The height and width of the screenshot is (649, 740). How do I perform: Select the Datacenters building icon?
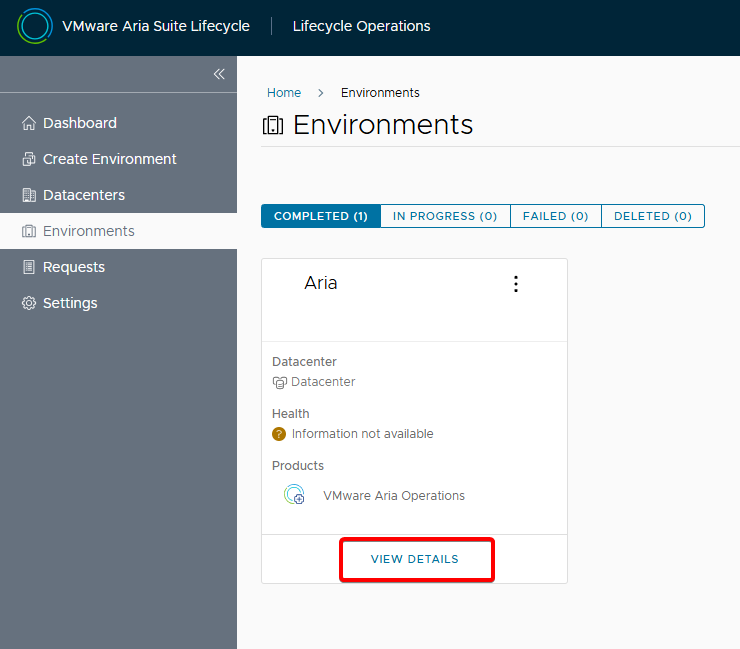[29, 195]
